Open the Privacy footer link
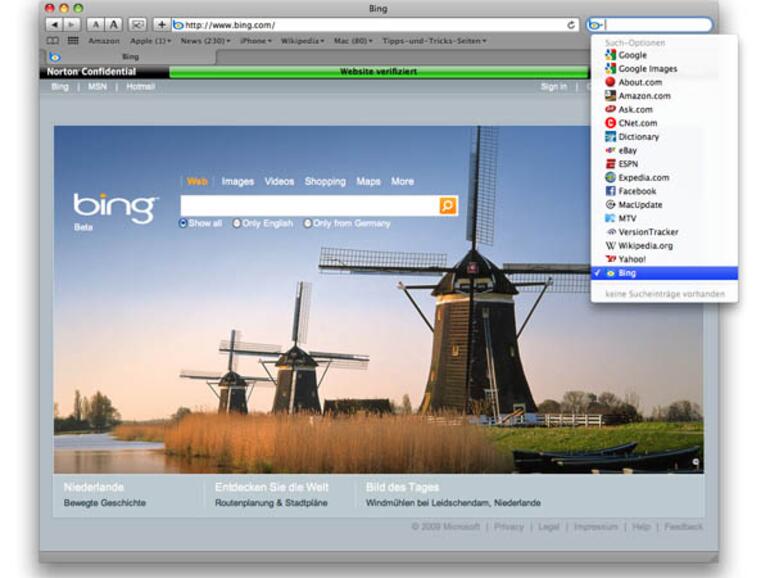Image resolution: width=770 pixels, height=578 pixels. point(509,526)
